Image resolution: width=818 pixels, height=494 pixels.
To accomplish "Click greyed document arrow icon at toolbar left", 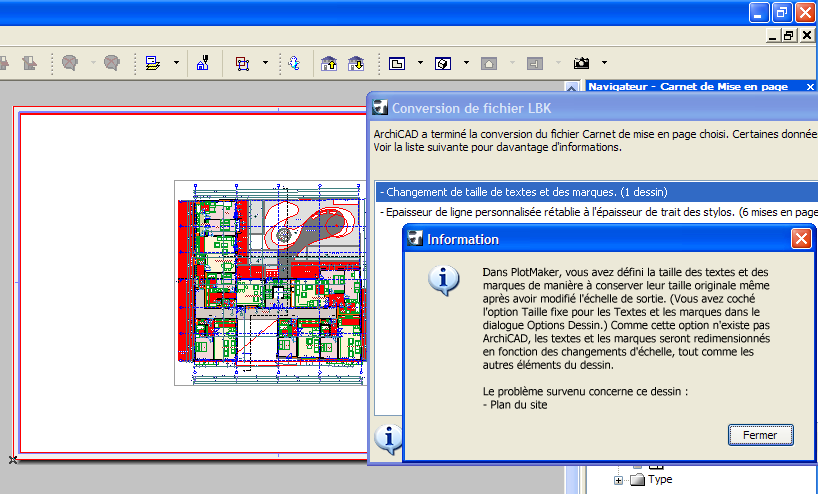I will click(x=30, y=64).
